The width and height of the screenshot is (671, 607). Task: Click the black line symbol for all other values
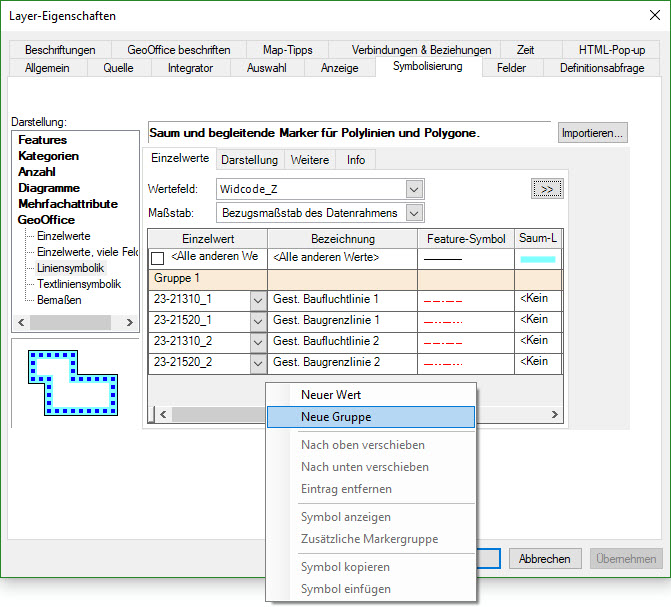[442, 258]
